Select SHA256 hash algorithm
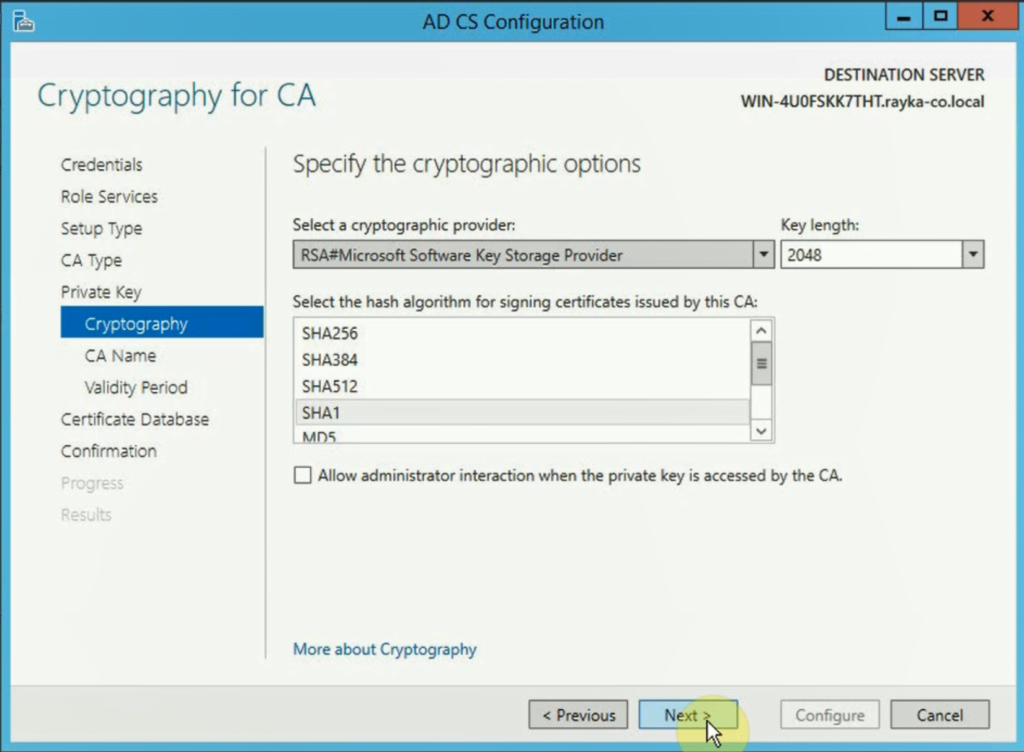 [521, 333]
